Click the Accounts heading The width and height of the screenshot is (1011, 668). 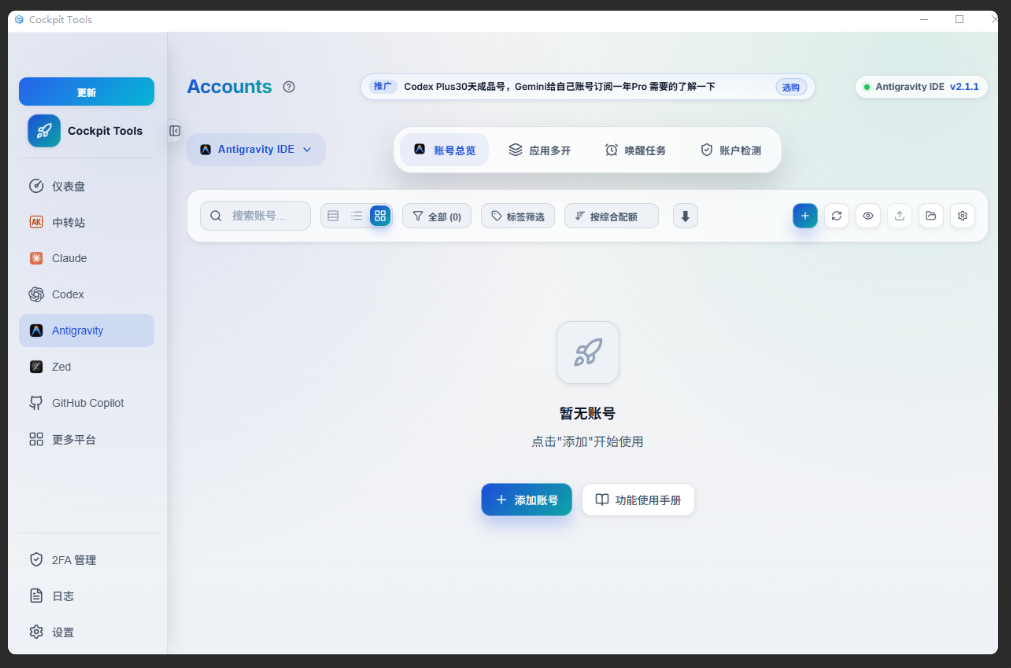(x=230, y=86)
